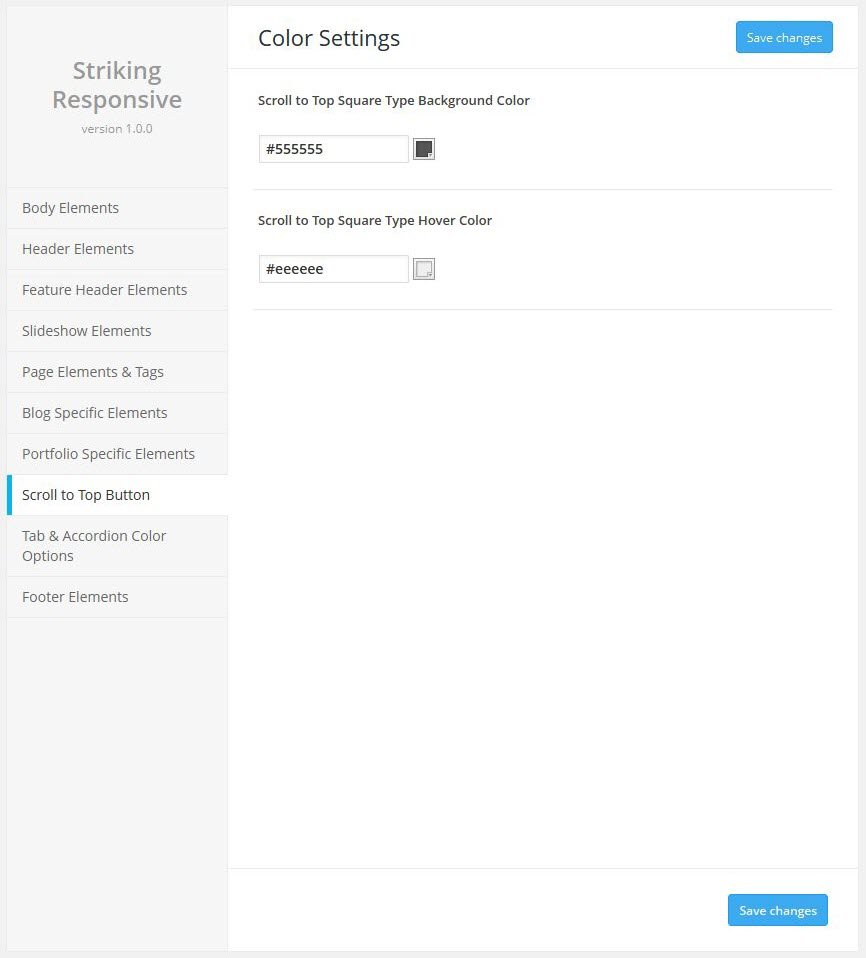This screenshot has width=866, height=958.
Task: Open the light hover color picker swatch
Action: pos(424,269)
